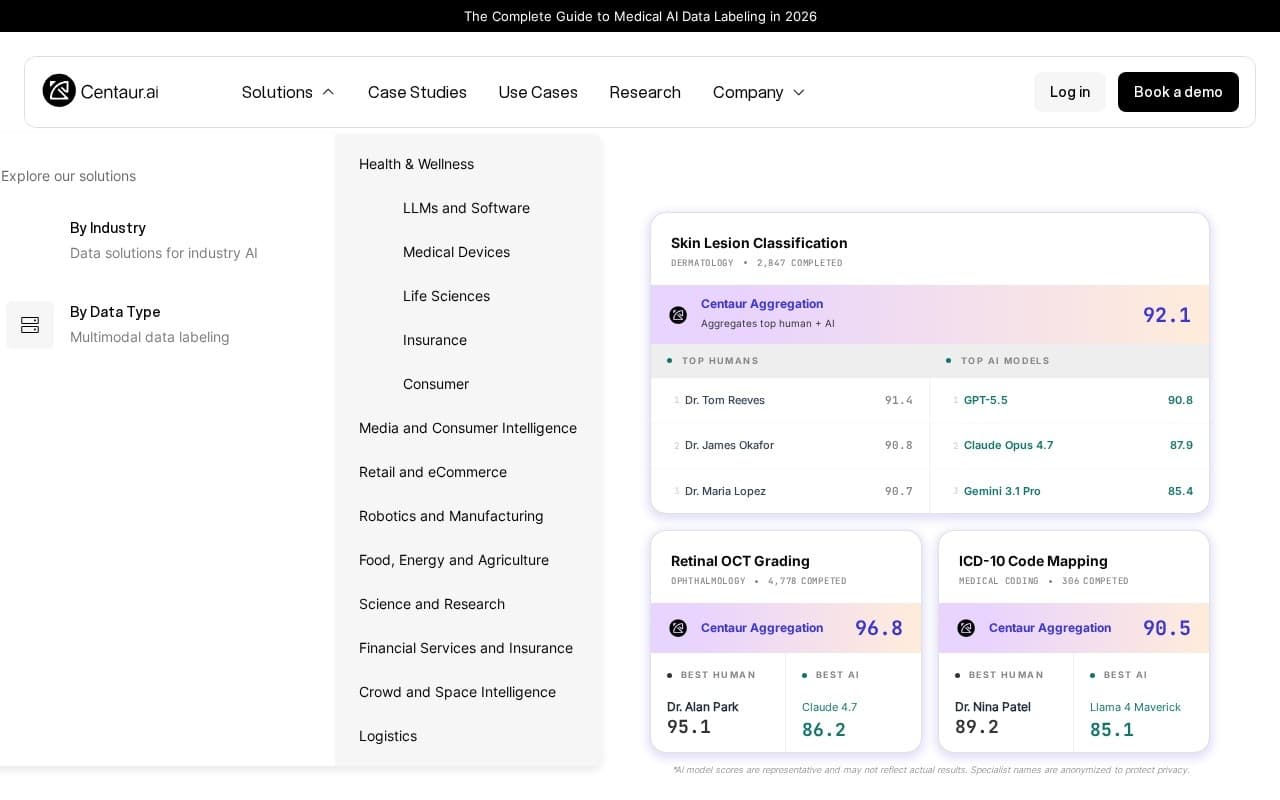Click the Log in button
Viewport: 1280px width, 800px height.
tap(1070, 92)
